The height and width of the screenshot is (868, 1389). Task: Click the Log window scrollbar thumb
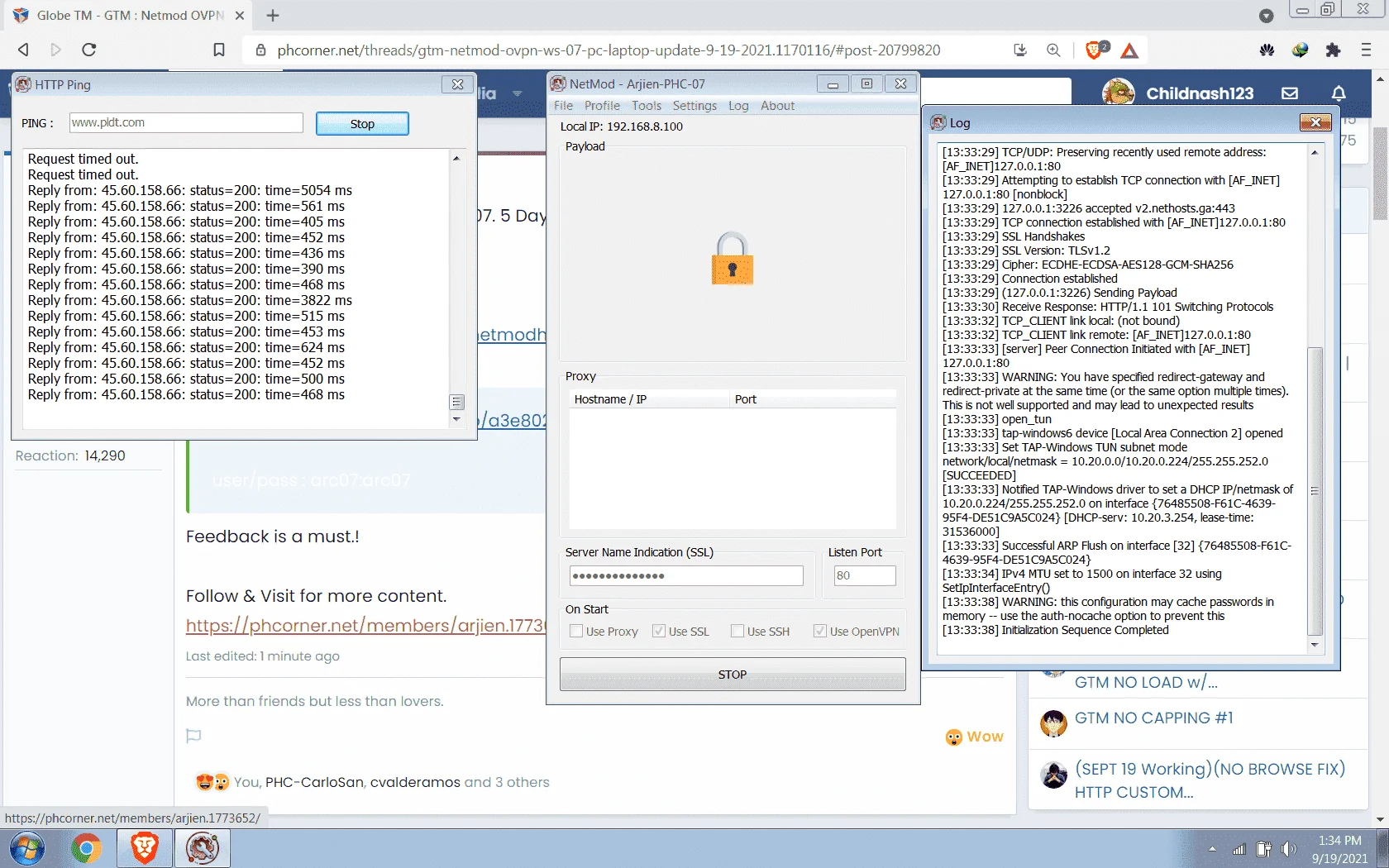point(1315,492)
